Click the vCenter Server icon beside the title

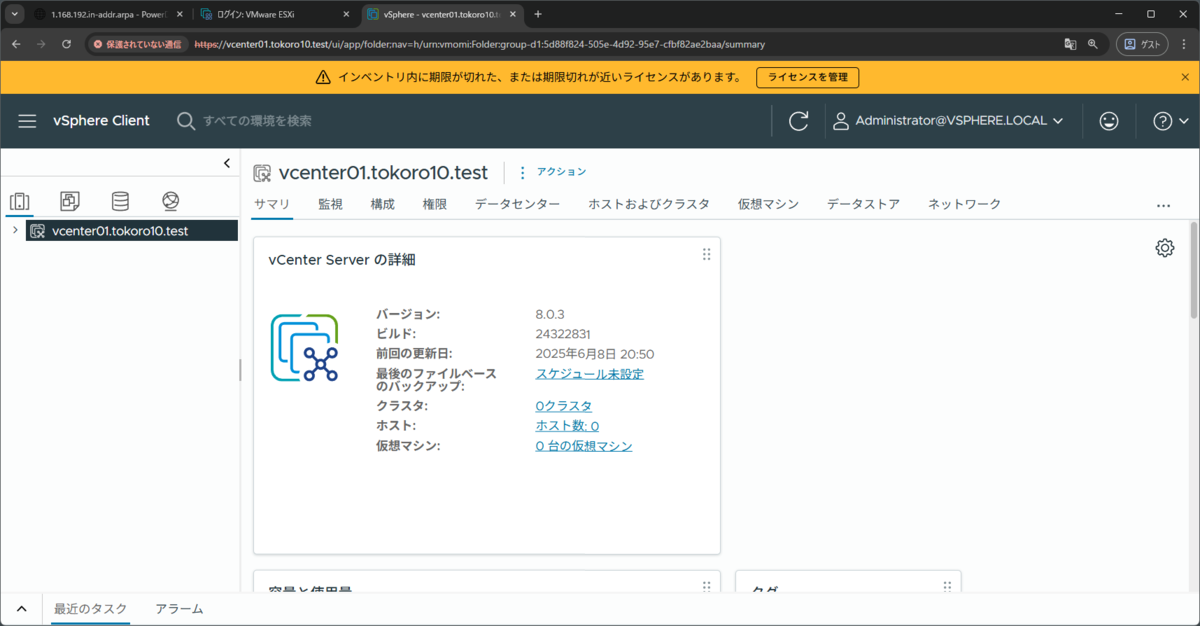(263, 173)
